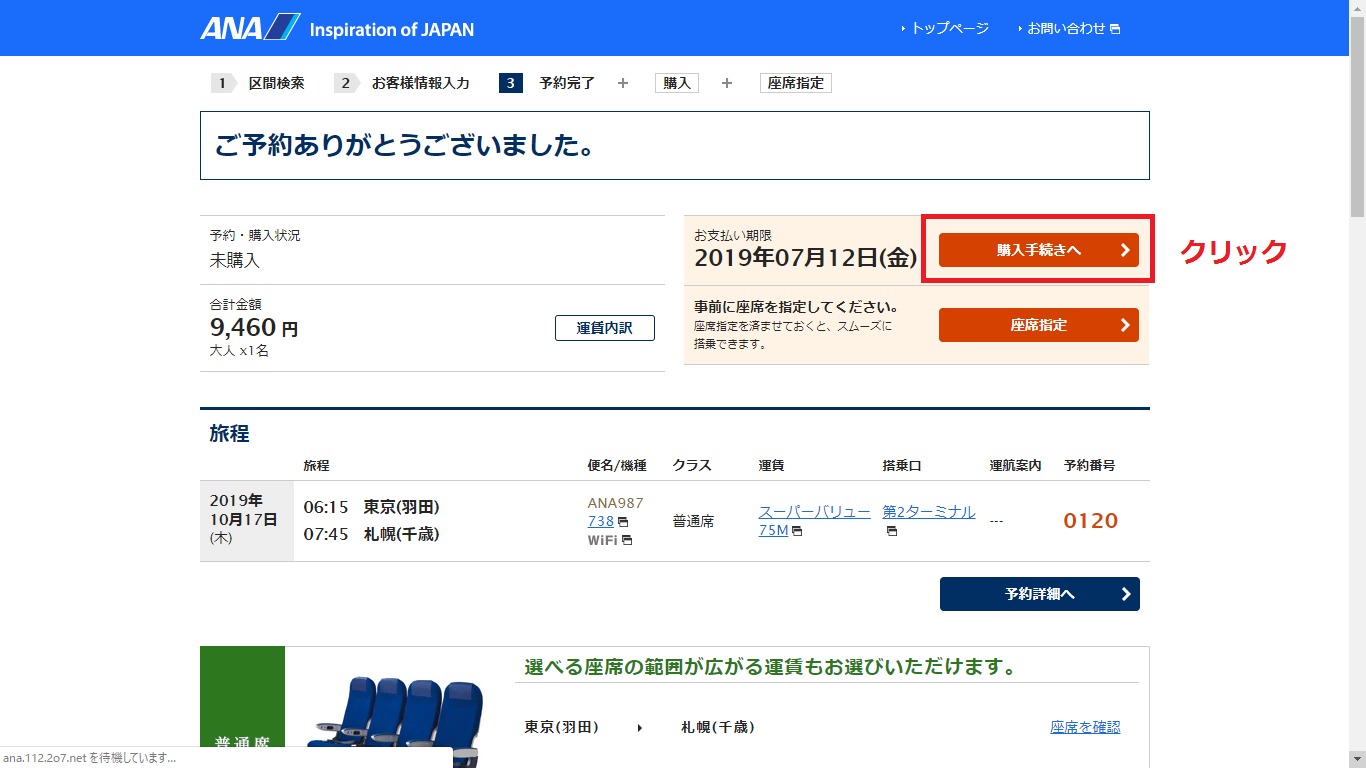Viewport: 1366px width, 768px height.
Task: Click chevron arrow on 予約詳細へ button
Action: (x=1125, y=594)
